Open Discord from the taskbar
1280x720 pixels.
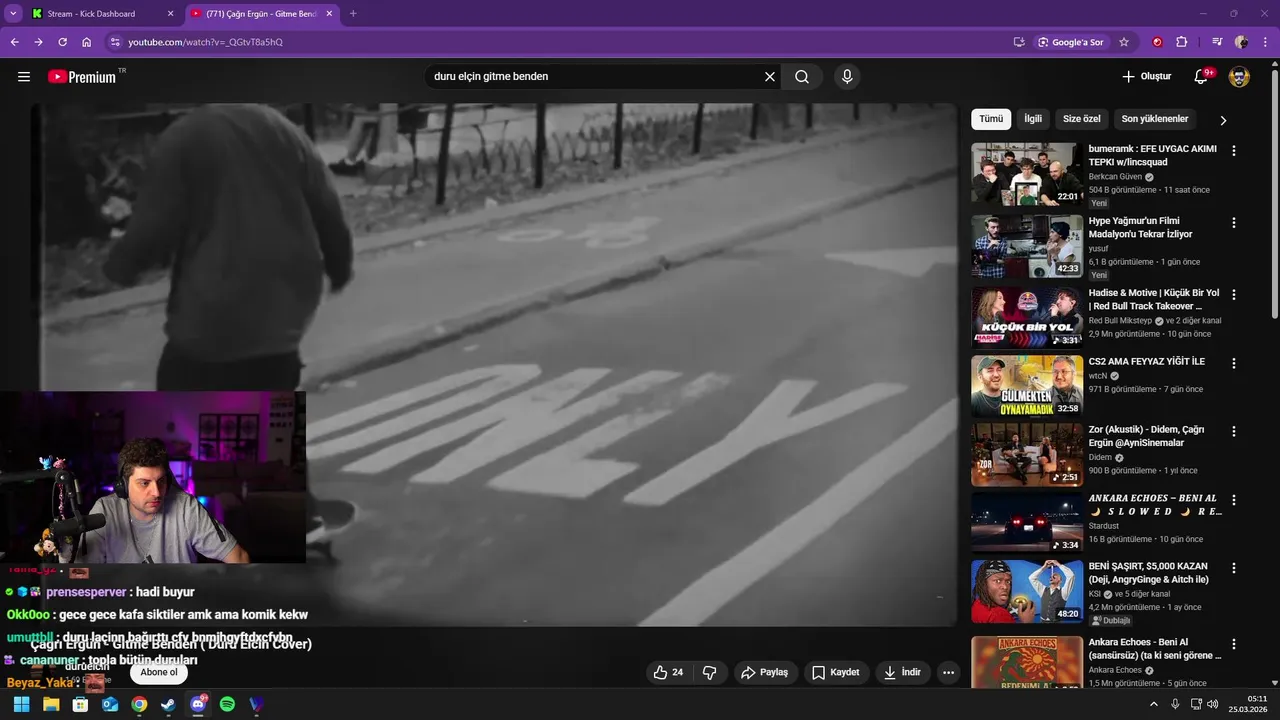[198, 704]
